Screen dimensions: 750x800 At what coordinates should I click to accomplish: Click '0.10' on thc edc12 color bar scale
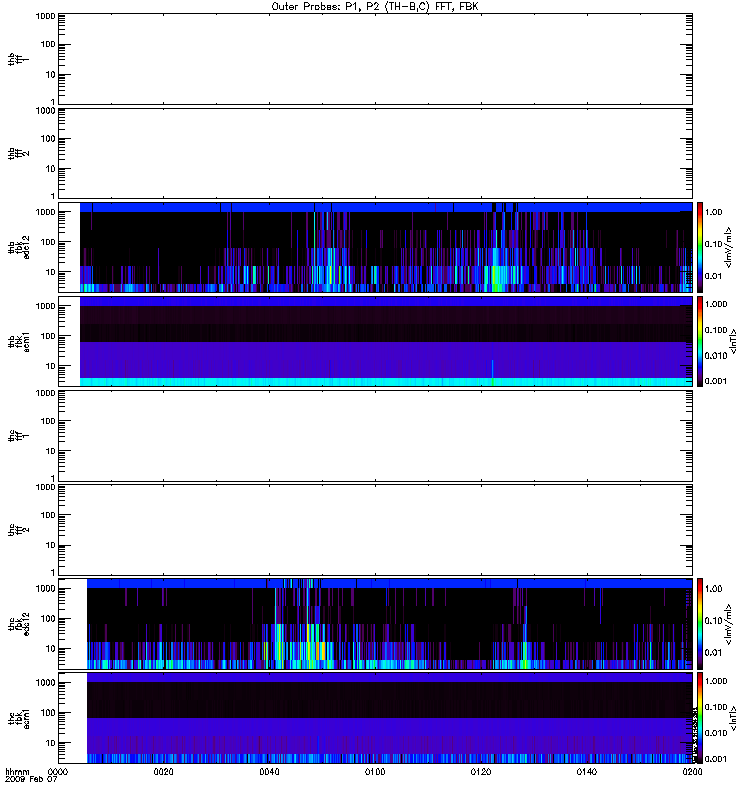click(x=713, y=620)
